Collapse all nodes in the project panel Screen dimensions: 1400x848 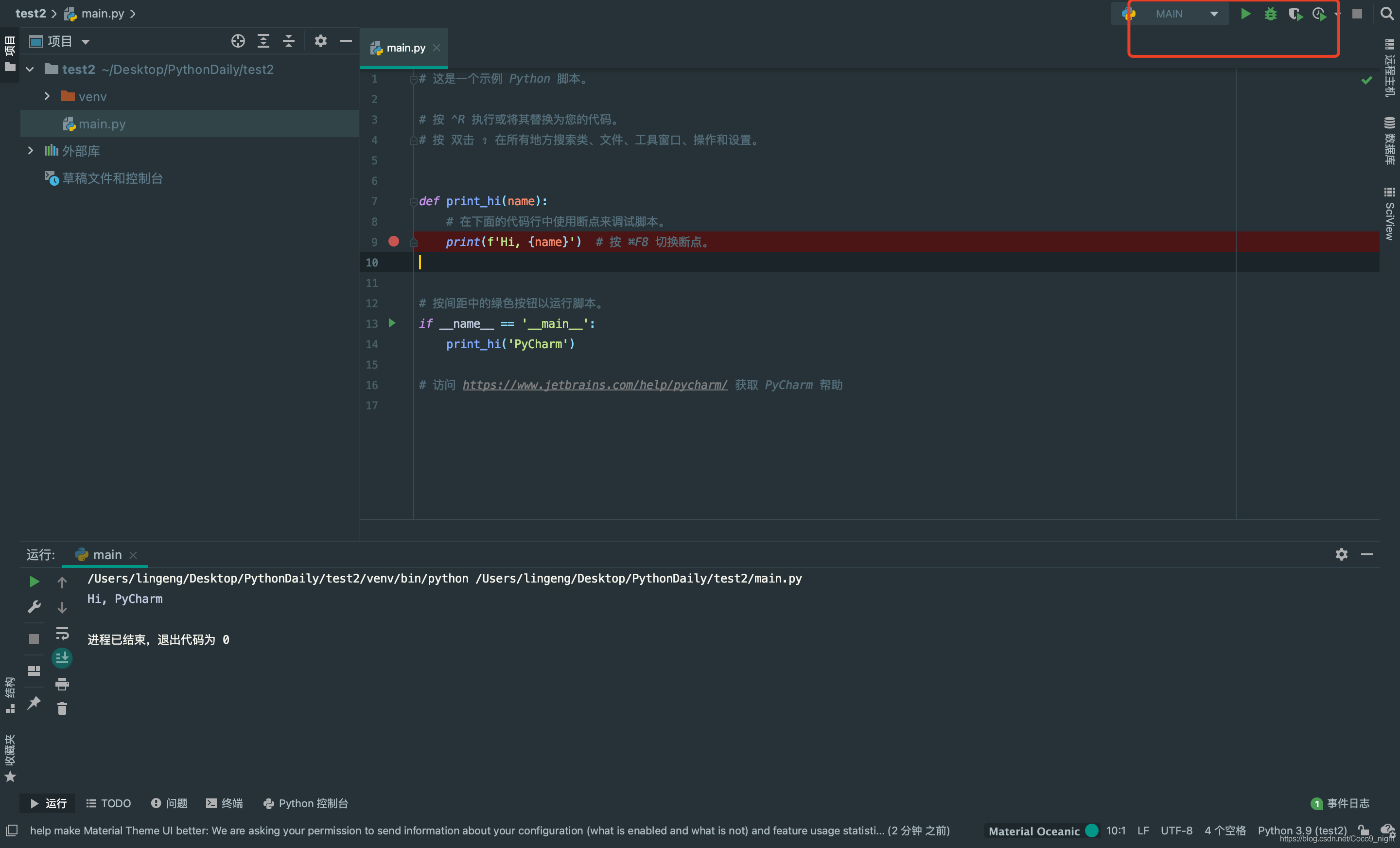(289, 41)
